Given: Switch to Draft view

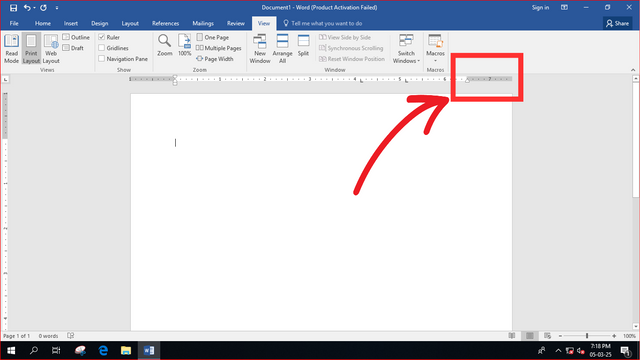Looking at the screenshot, I should pyautogui.click(x=73, y=48).
